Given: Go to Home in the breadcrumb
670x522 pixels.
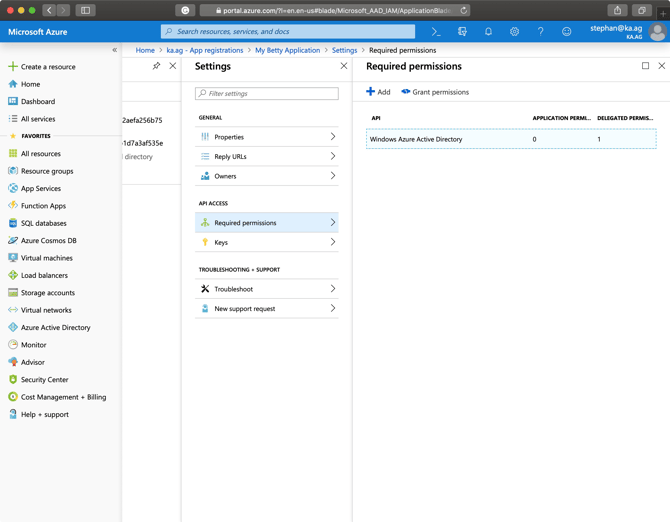Looking at the screenshot, I should [x=145, y=50].
